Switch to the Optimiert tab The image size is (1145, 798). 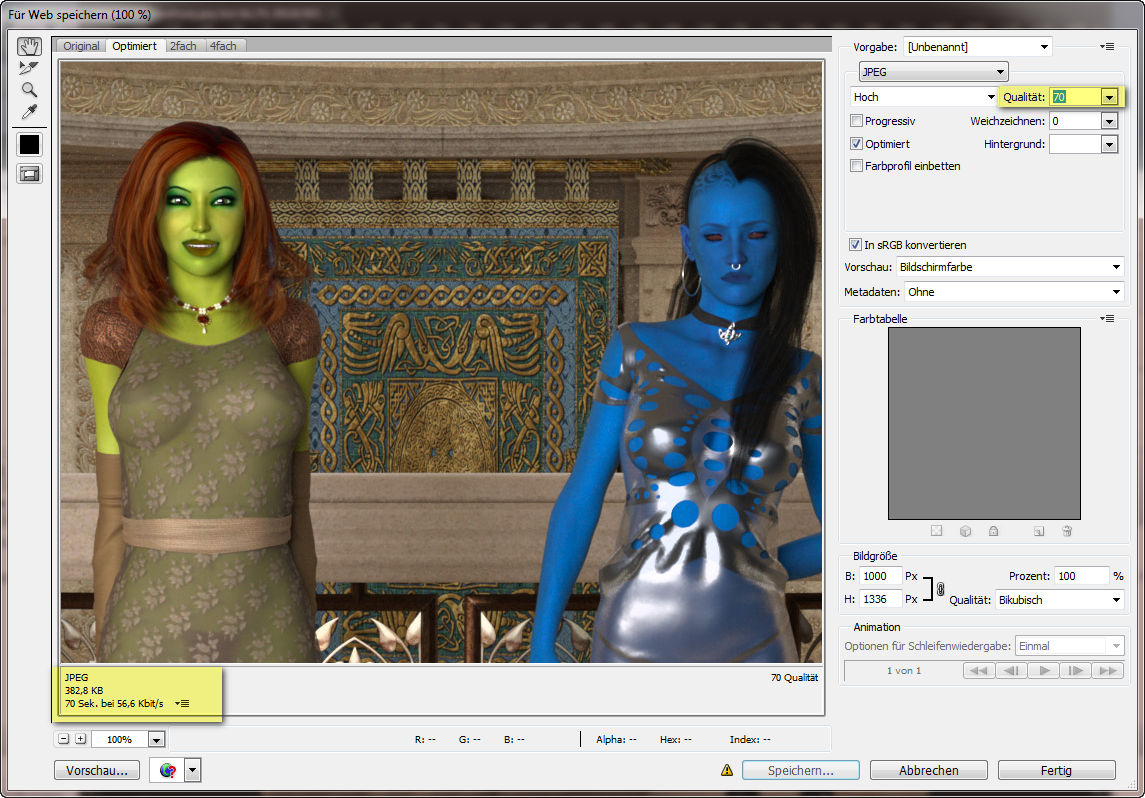point(134,46)
